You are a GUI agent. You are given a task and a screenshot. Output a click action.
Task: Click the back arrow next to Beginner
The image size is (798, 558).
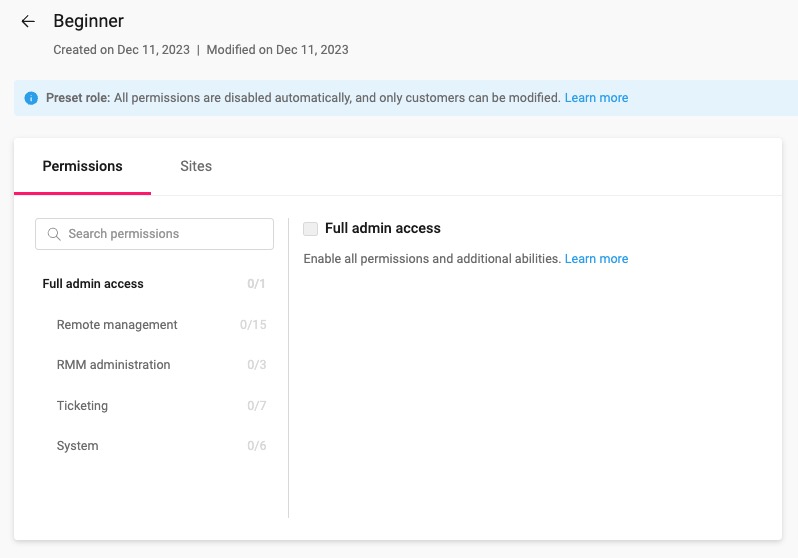tap(28, 21)
